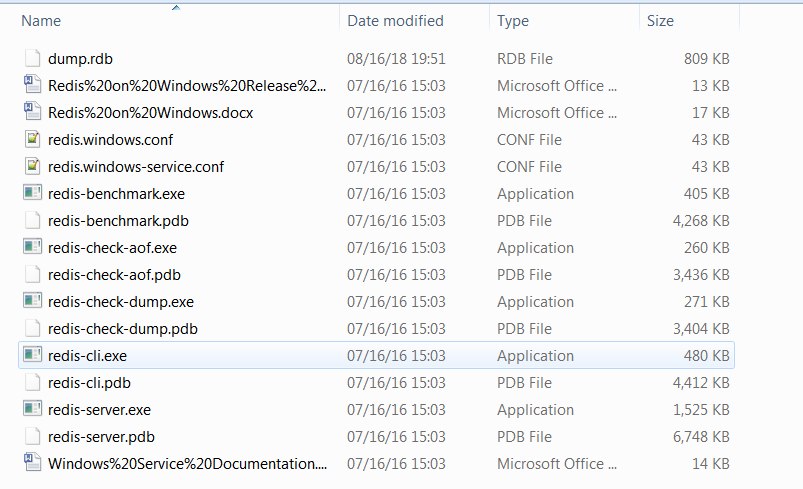Click the redis-cli.pdb file icon
The image size is (803, 489).
(x=32, y=382)
